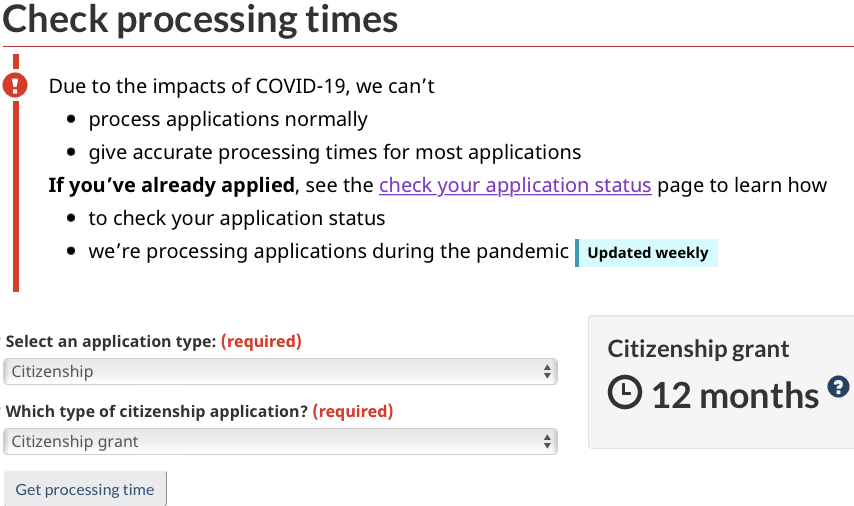854x506 pixels.
Task: Click the Select an application type label
Action: point(110,341)
